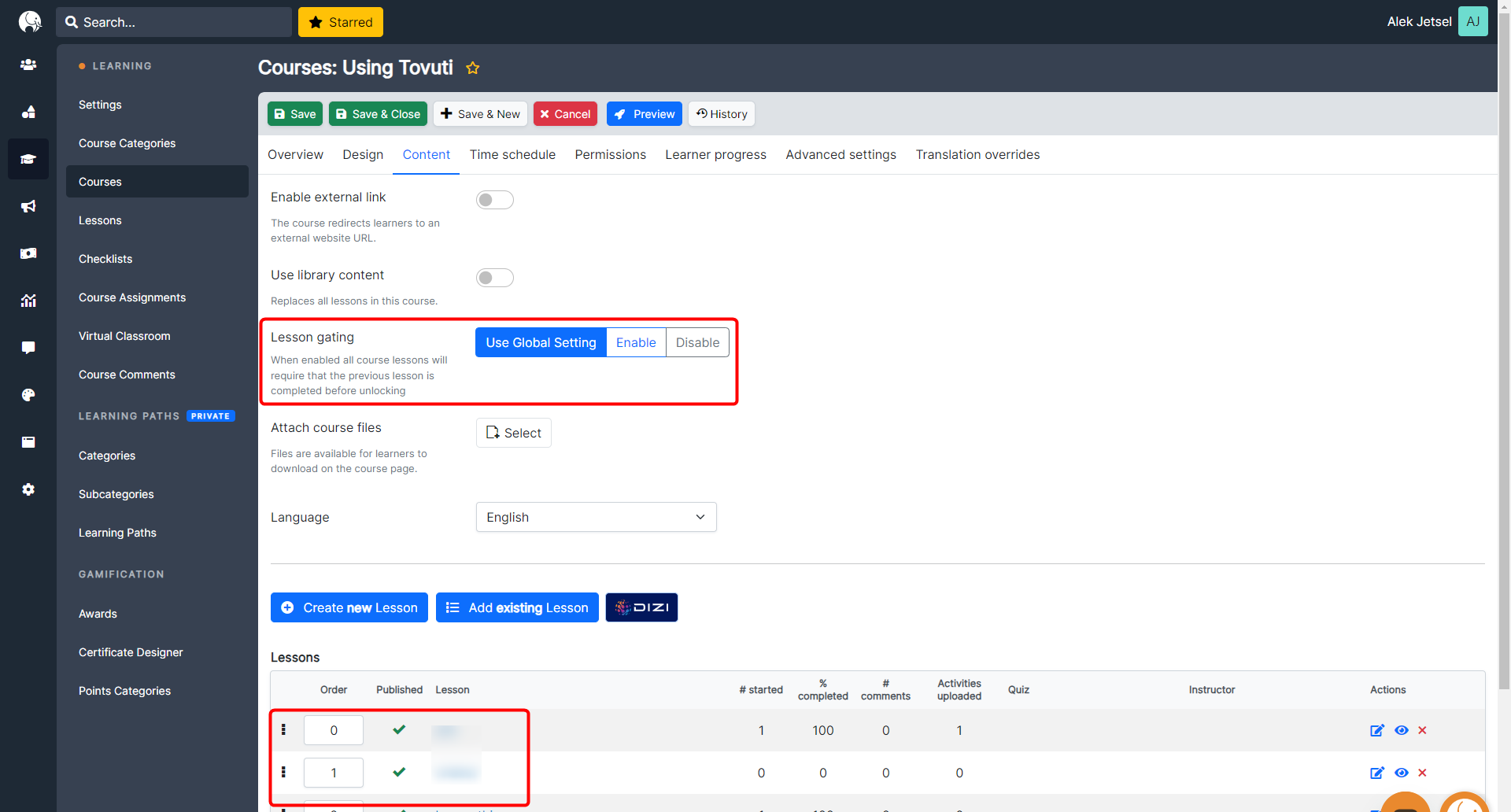The image size is (1511, 812).
Task: Click the star icon beside course title
Action: point(472,68)
